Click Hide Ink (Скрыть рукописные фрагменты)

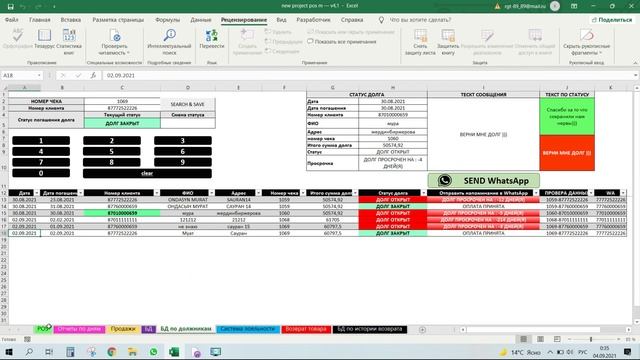coord(586,42)
